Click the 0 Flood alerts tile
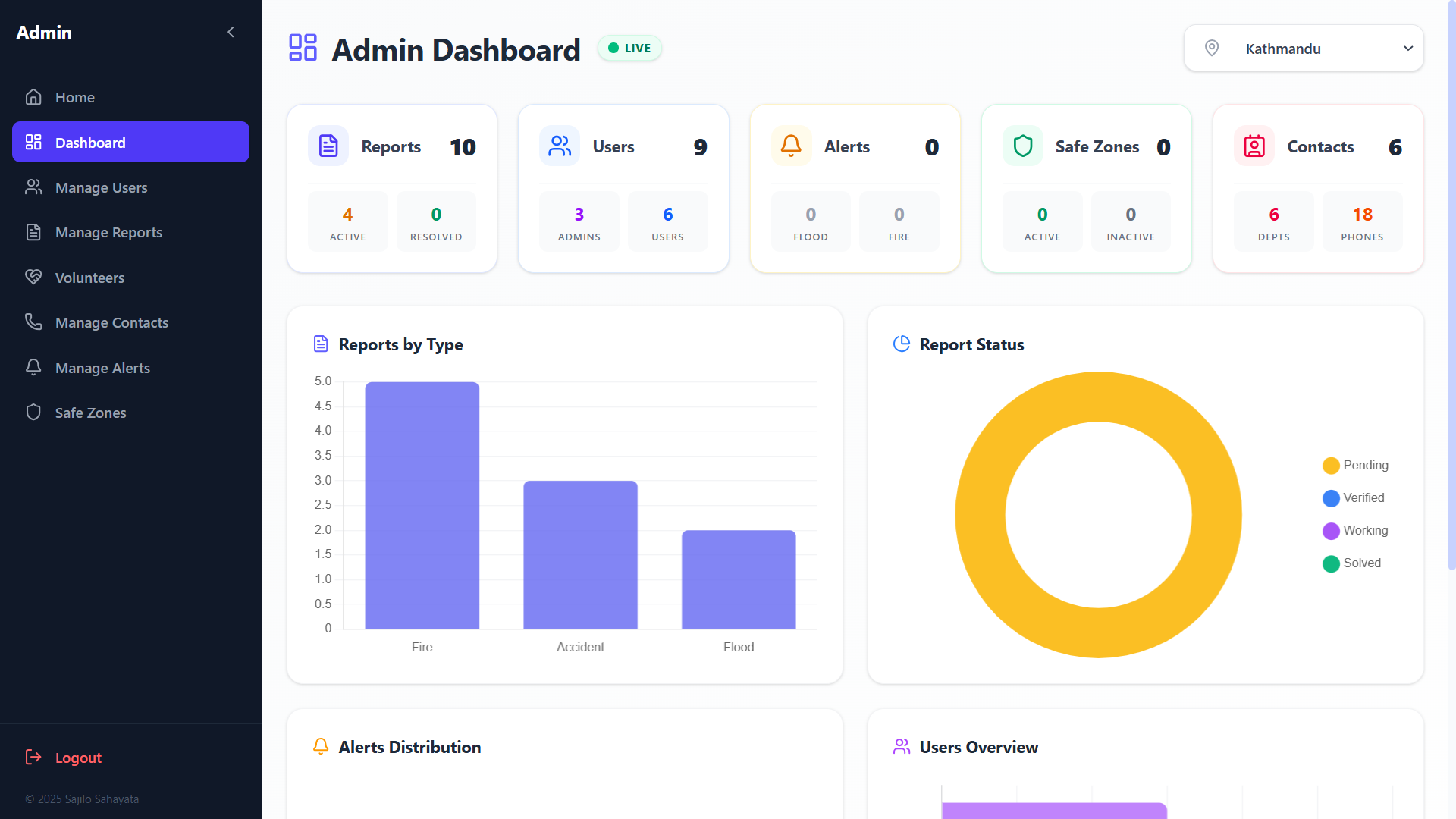 coord(811,221)
